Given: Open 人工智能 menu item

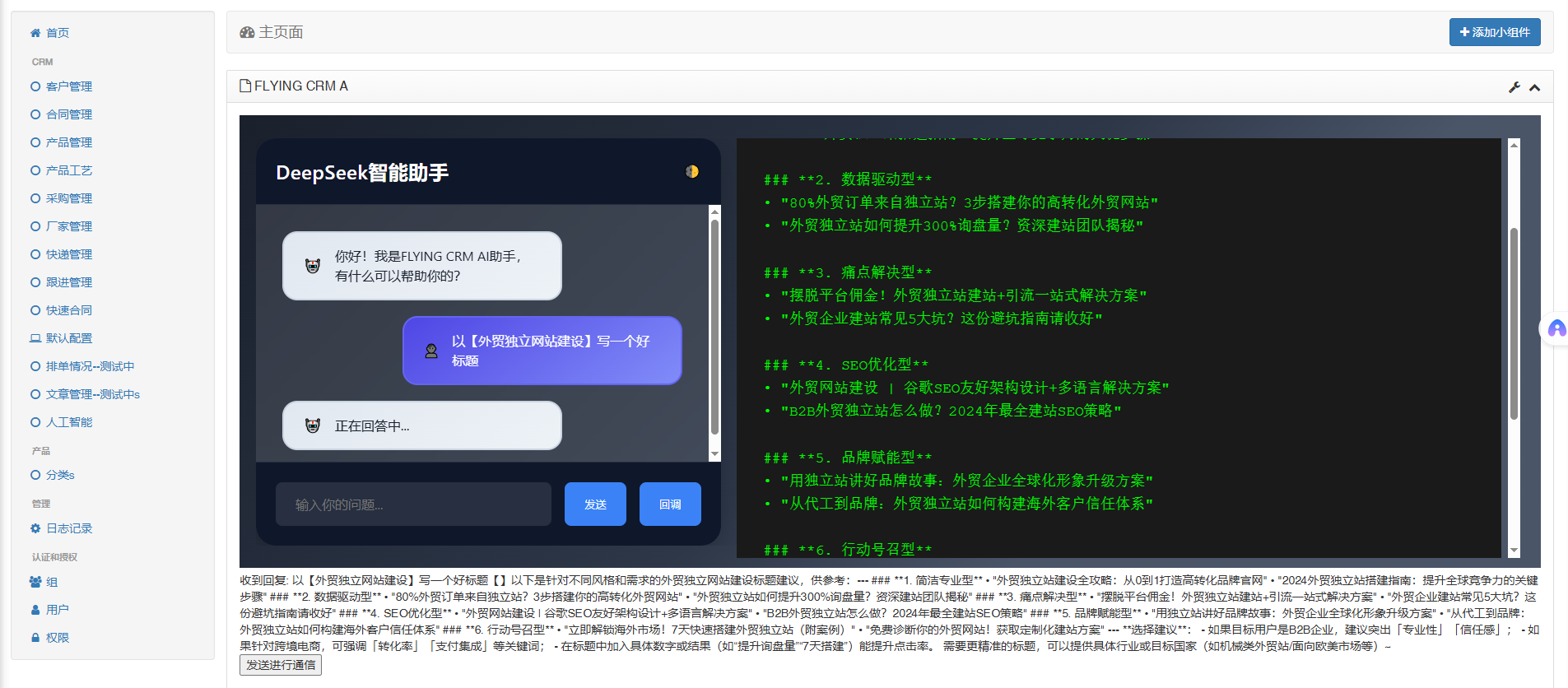Looking at the screenshot, I should pyautogui.click(x=69, y=422).
